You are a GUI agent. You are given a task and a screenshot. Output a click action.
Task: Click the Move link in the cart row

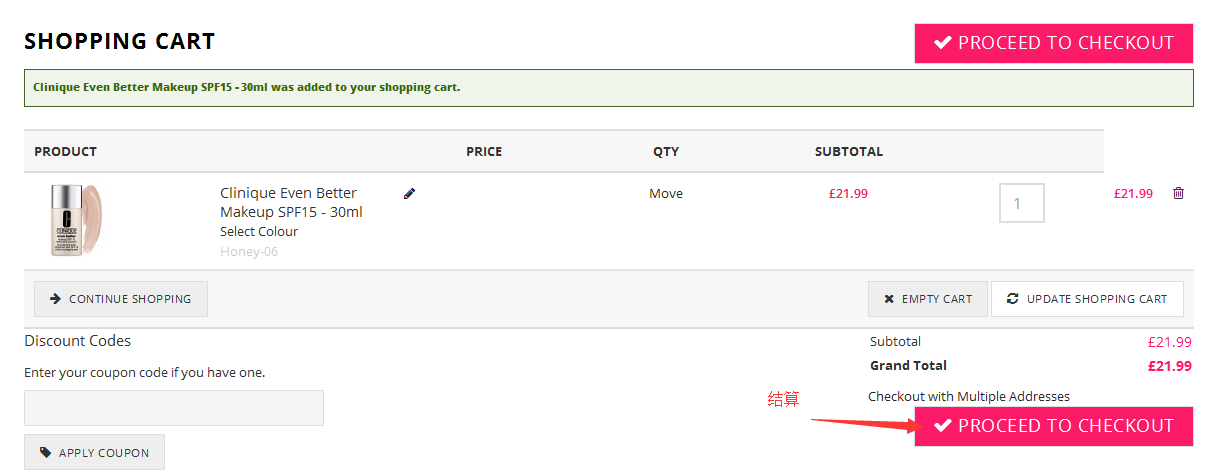coord(666,194)
